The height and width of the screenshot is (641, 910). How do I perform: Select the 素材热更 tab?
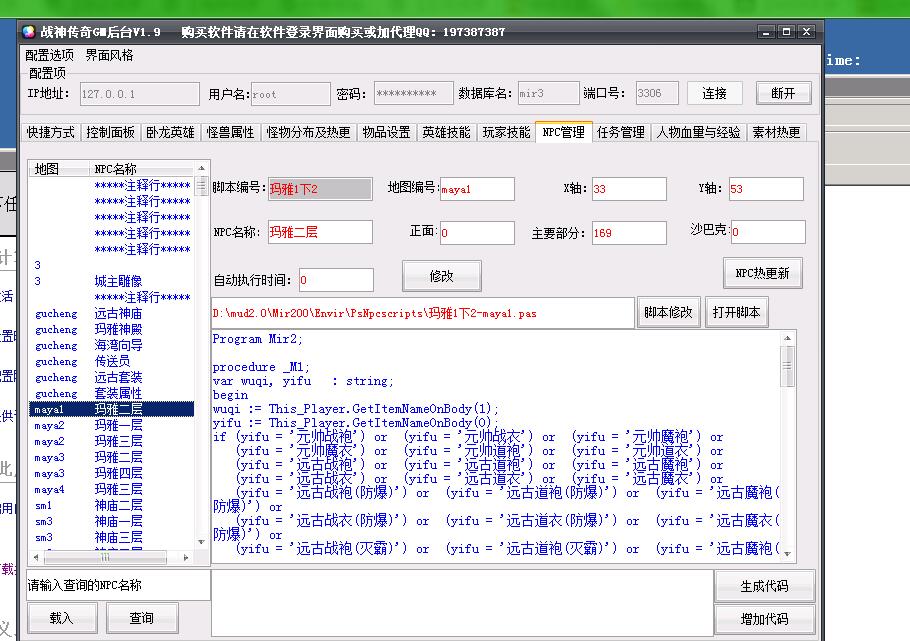coord(776,132)
